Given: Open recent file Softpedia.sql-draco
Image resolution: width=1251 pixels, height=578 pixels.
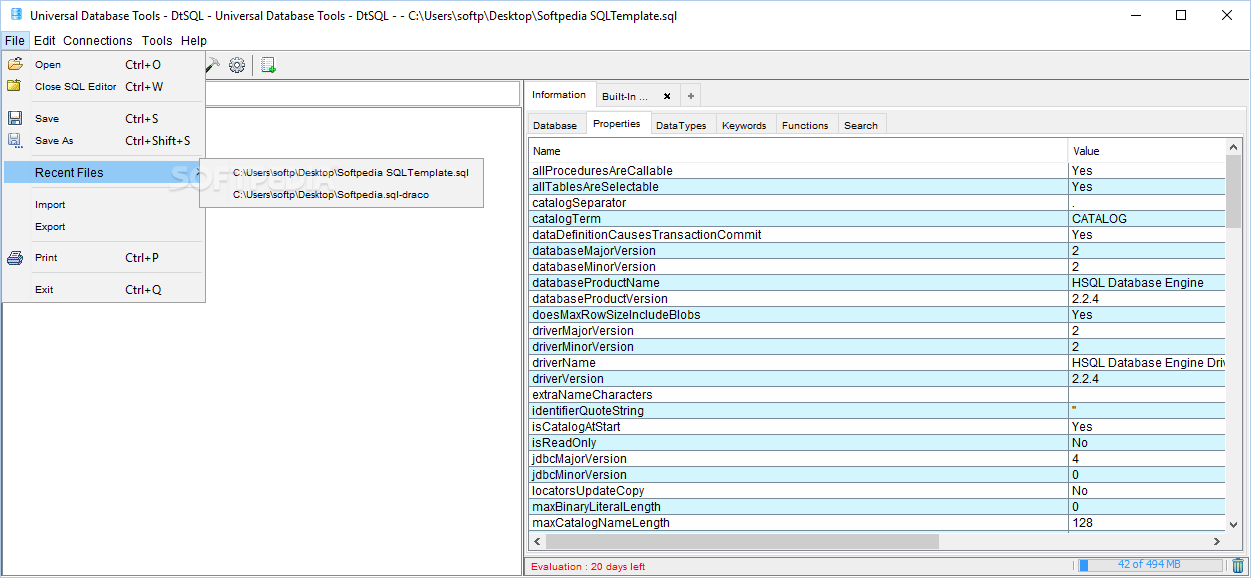Looking at the screenshot, I should (342, 194).
